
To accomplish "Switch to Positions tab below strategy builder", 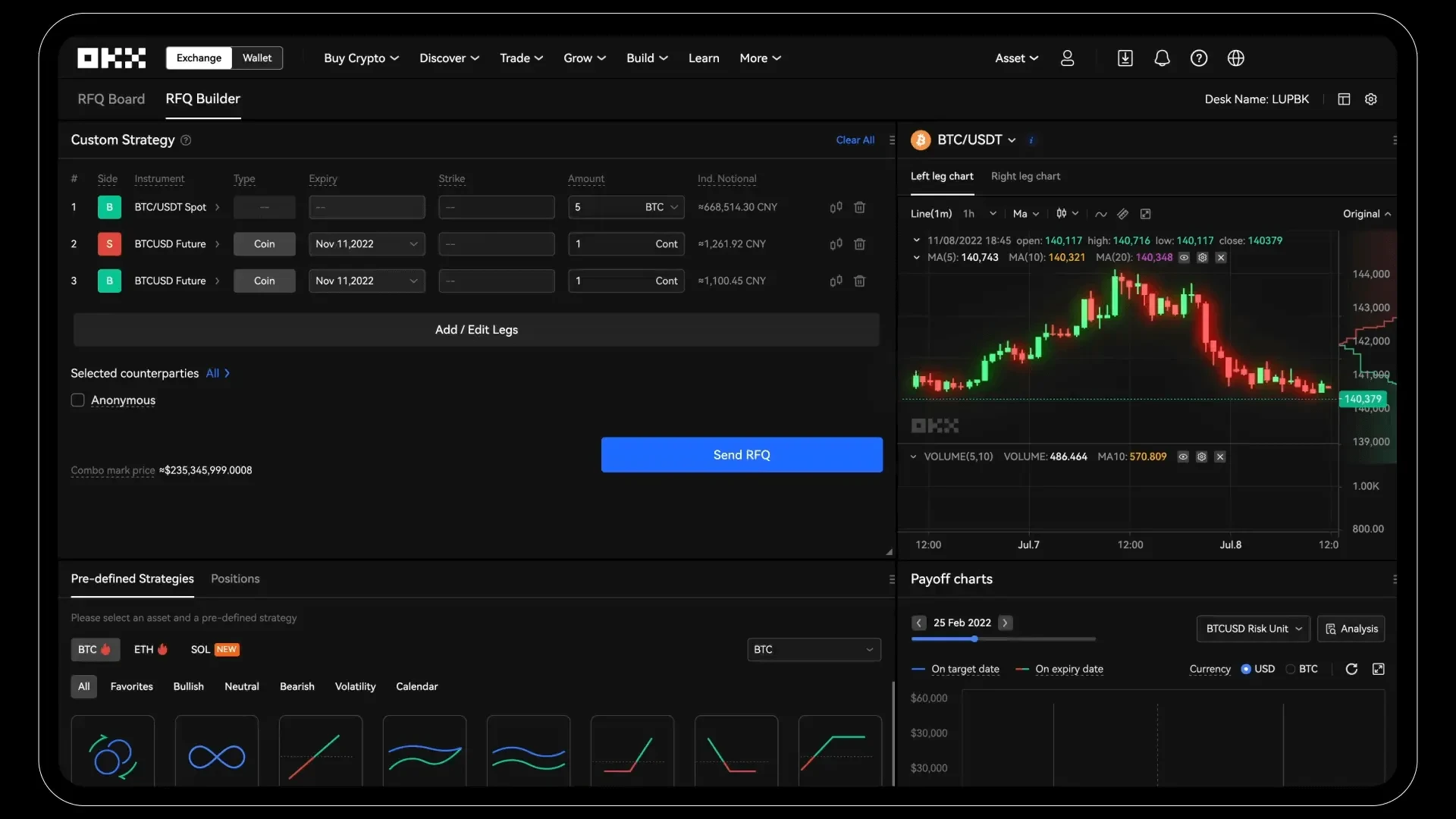I will click(234, 578).
